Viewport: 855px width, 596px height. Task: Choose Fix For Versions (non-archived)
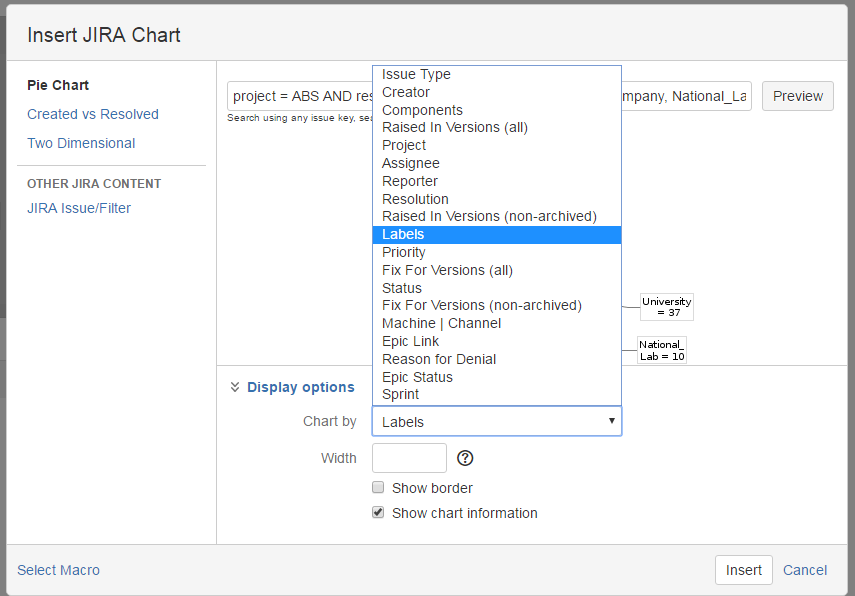[497, 305]
